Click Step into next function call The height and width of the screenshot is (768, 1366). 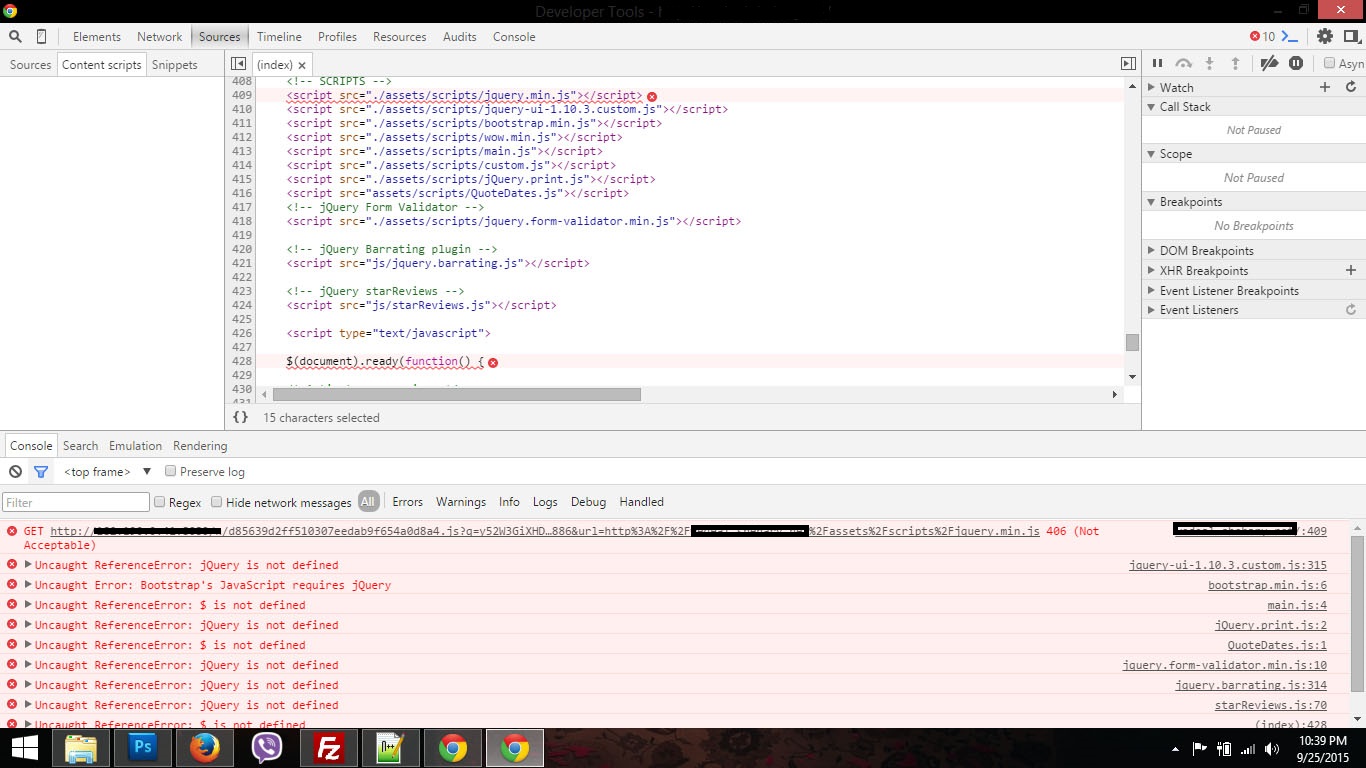click(x=1209, y=64)
